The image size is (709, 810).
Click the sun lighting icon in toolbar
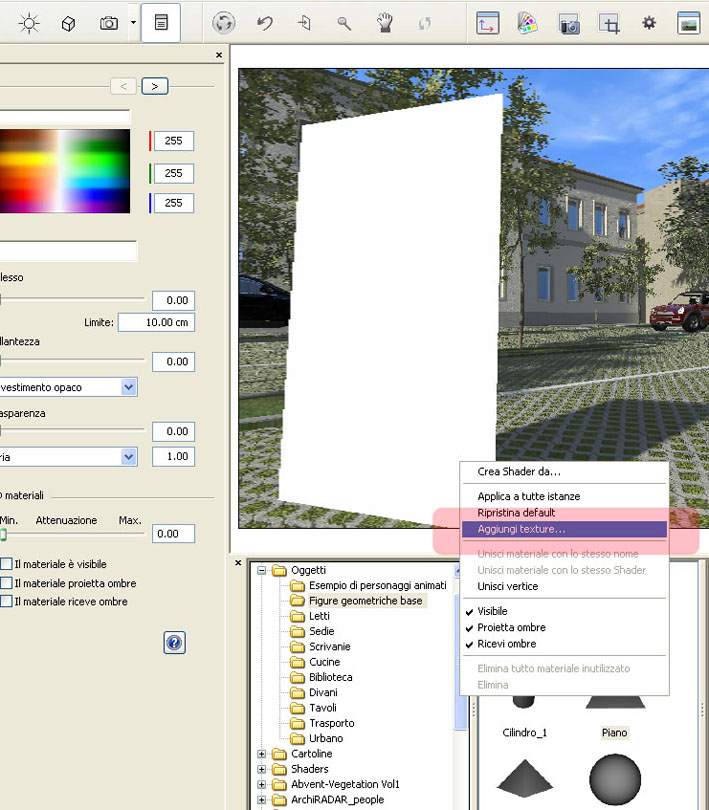pyautogui.click(x=29, y=23)
